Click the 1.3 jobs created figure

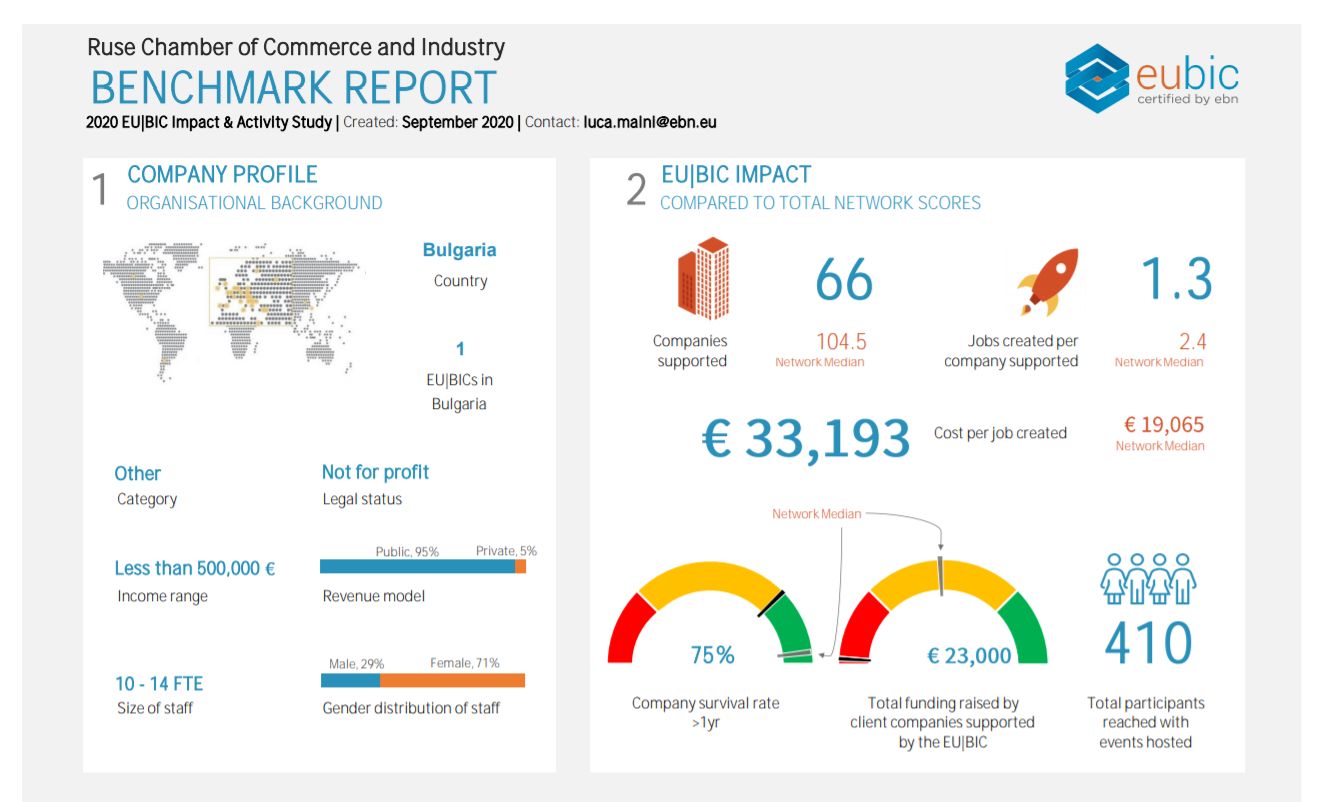coord(1176,280)
